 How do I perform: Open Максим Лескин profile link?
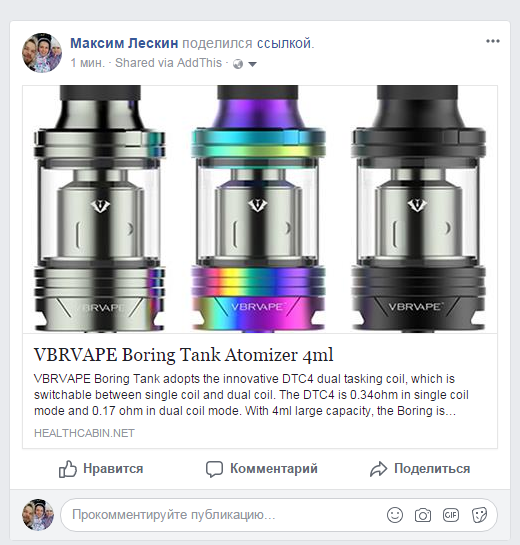click(x=124, y=43)
